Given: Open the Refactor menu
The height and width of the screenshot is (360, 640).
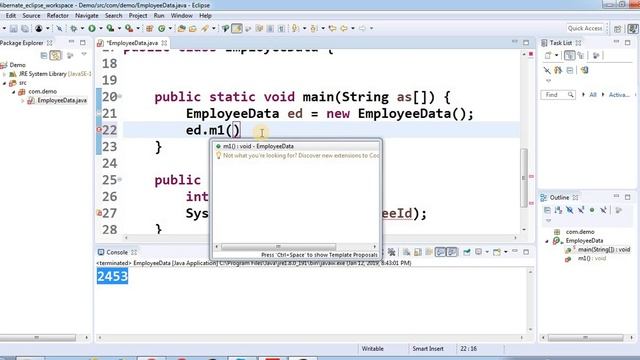Looking at the screenshot, I should 58,16.
